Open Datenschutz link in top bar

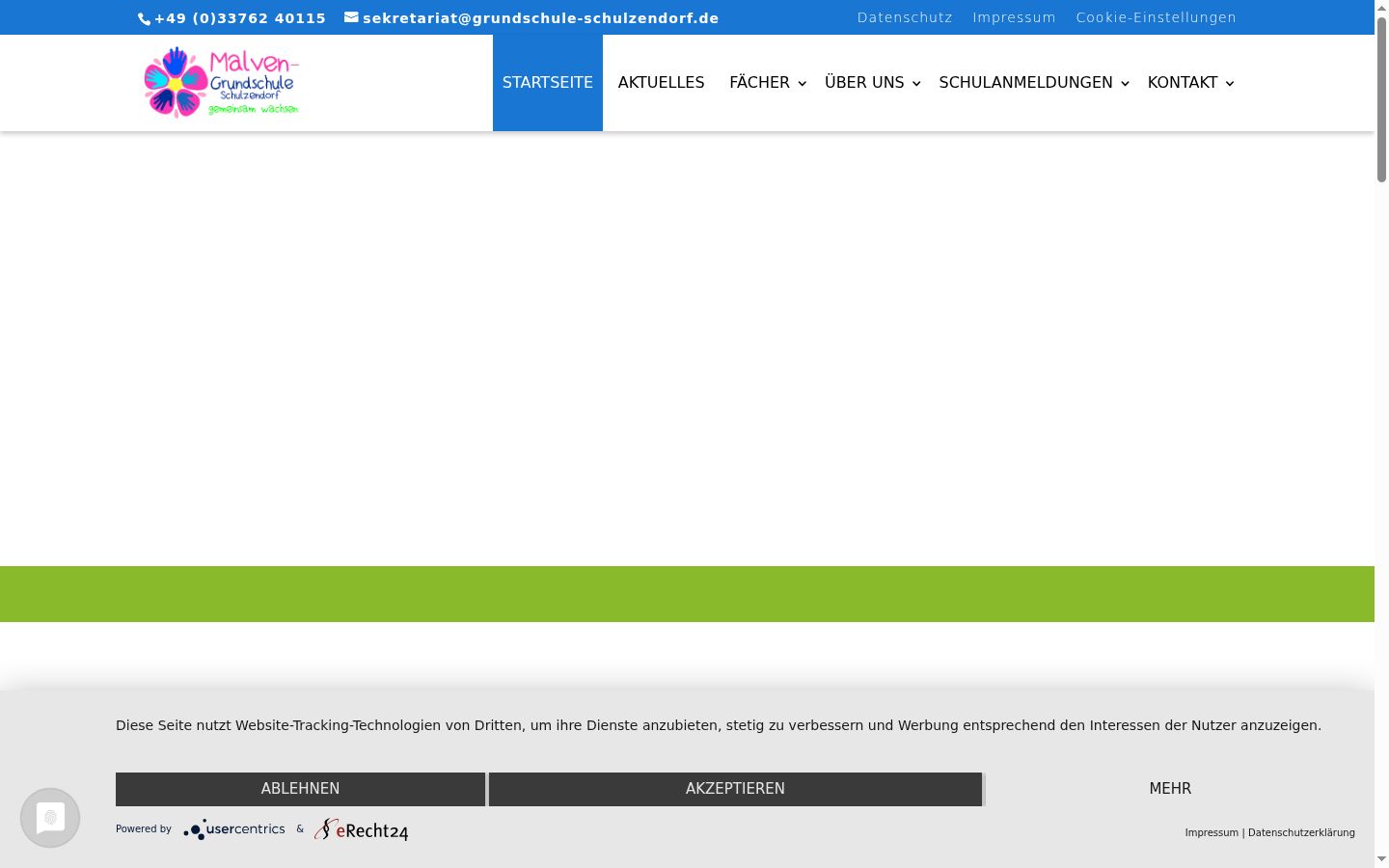pos(905,17)
